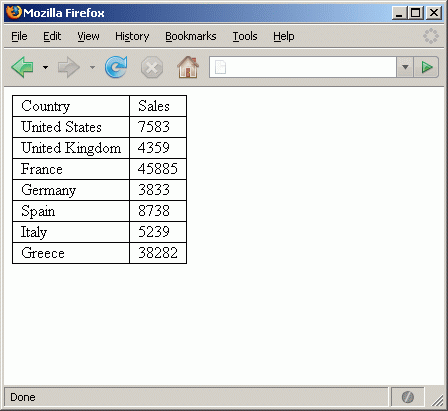Viewport: 448px width, 411px height.
Task: Click the Firefox logo in the title bar
Action: (x=13, y=13)
